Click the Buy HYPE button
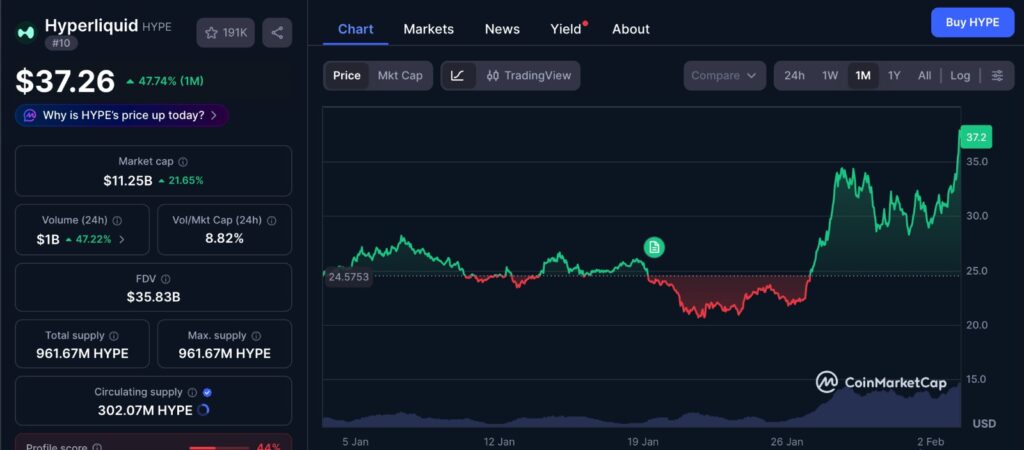This screenshot has width=1024, height=450. (x=972, y=22)
